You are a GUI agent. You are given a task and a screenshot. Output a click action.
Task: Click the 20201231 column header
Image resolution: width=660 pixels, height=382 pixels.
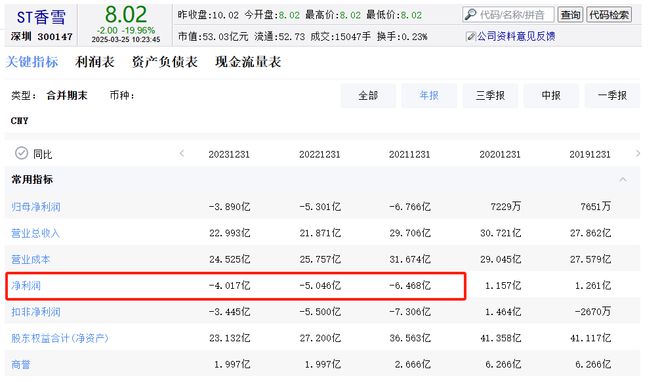tap(500, 154)
